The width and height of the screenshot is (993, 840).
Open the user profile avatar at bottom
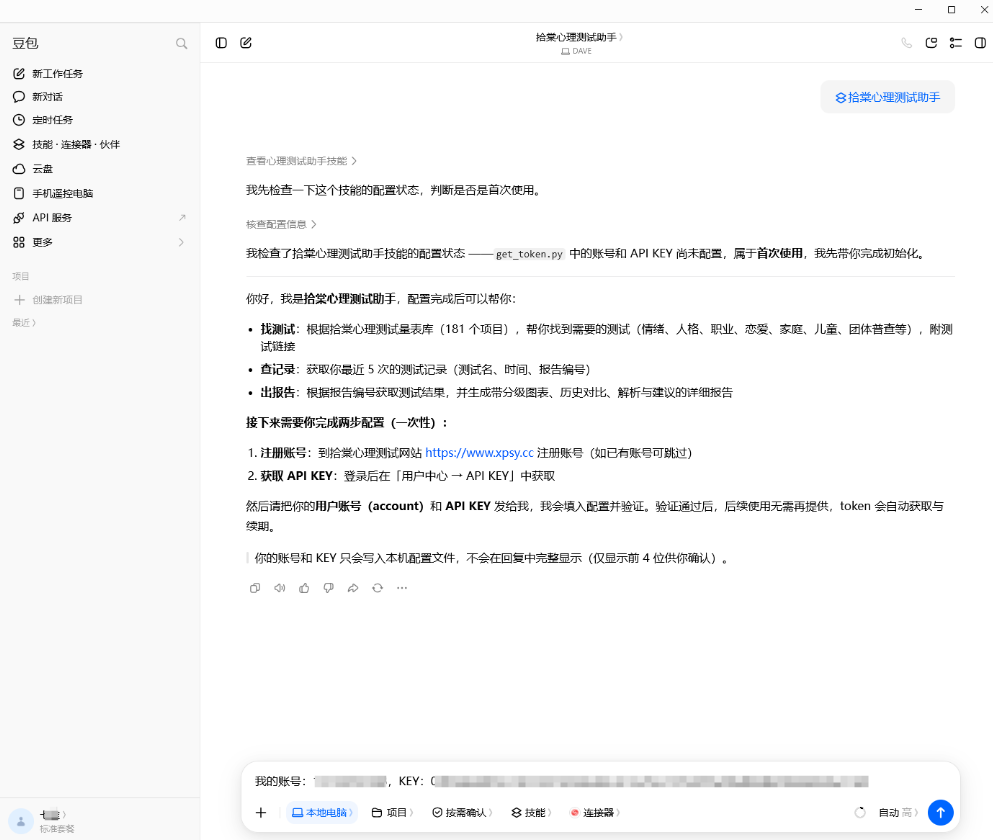pos(20,821)
